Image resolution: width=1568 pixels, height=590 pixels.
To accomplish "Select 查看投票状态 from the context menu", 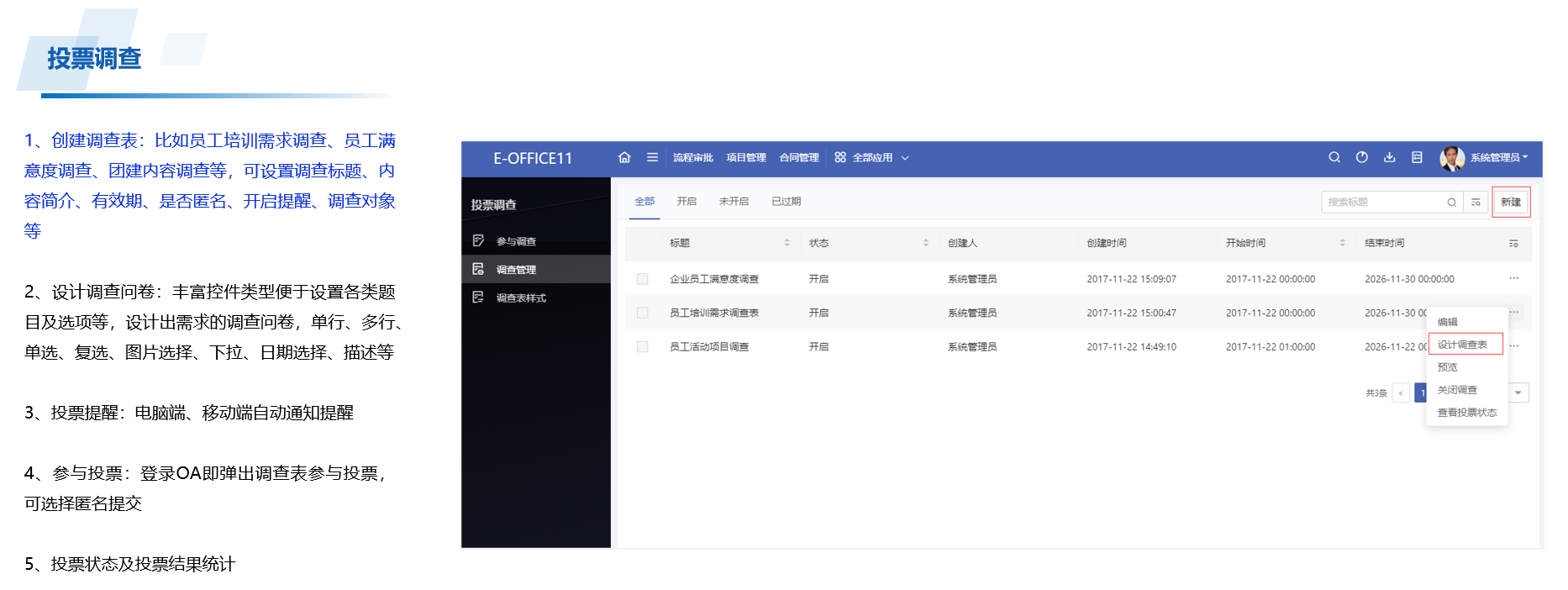I will [x=1467, y=413].
